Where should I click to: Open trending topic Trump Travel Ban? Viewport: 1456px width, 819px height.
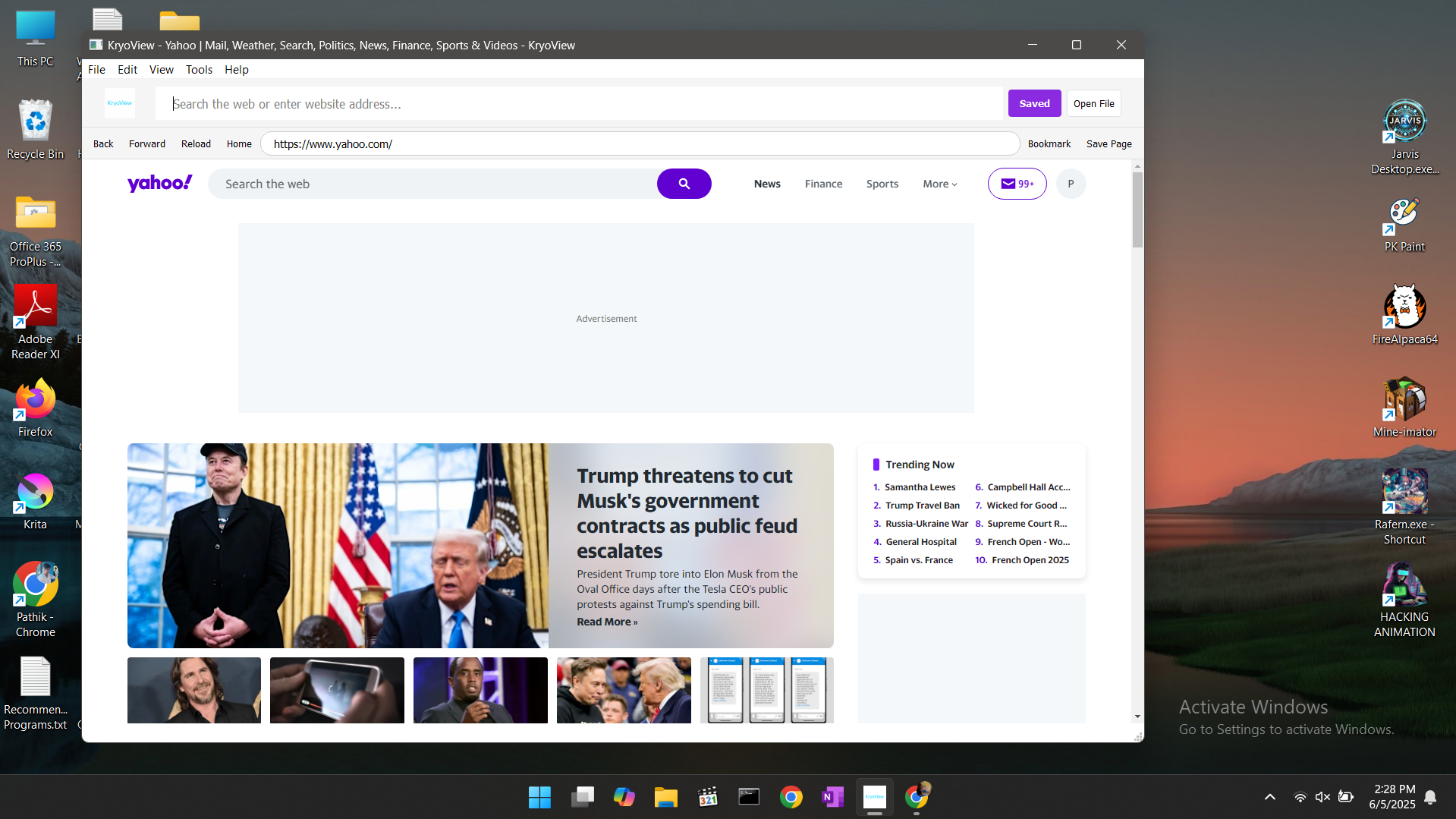click(x=922, y=506)
